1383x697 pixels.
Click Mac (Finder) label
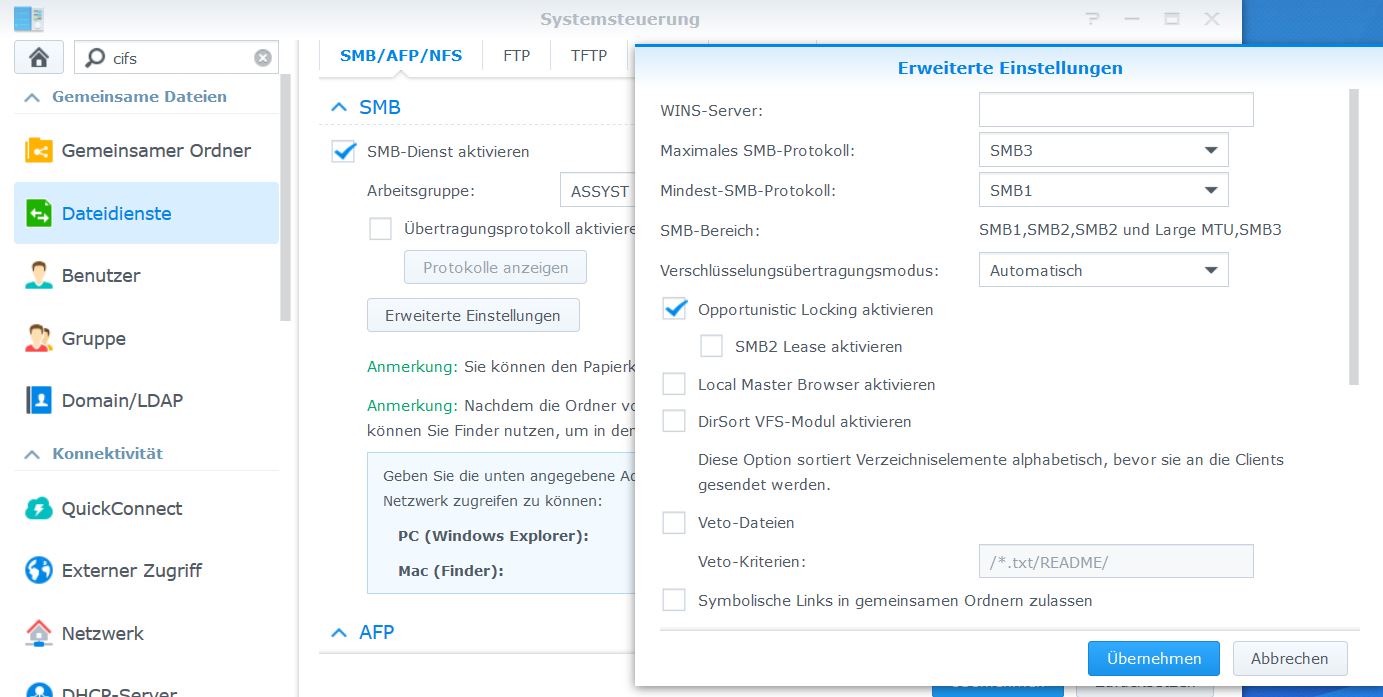(451, 571)
